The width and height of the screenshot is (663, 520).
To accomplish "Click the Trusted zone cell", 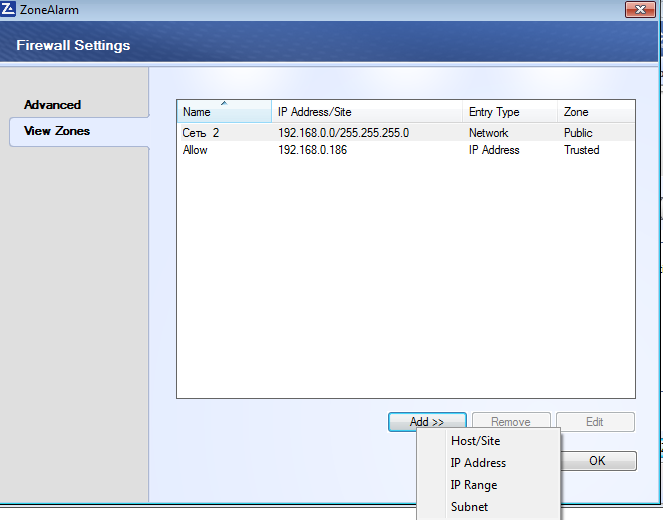I will [x=581, y=150].
